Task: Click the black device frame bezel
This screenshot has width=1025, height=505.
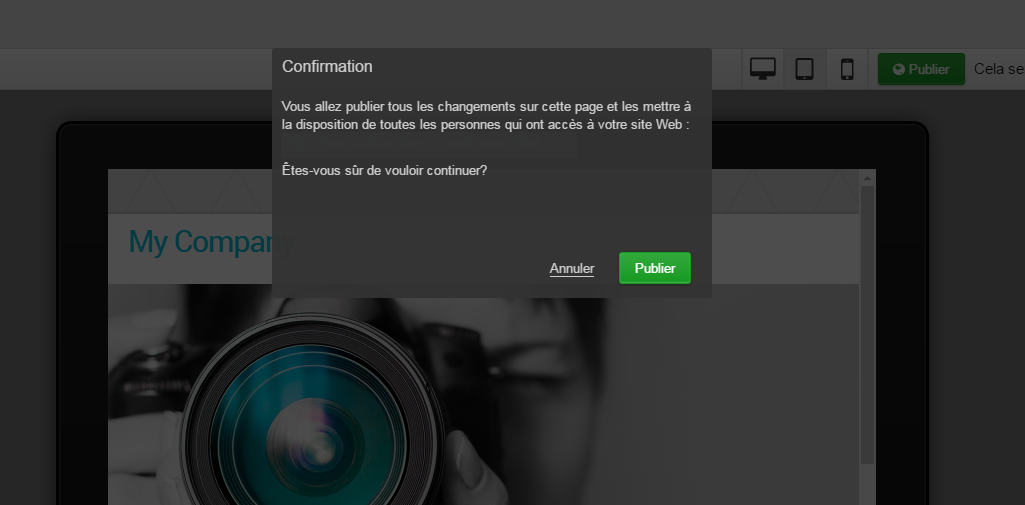Action: (x=82, y=300)
